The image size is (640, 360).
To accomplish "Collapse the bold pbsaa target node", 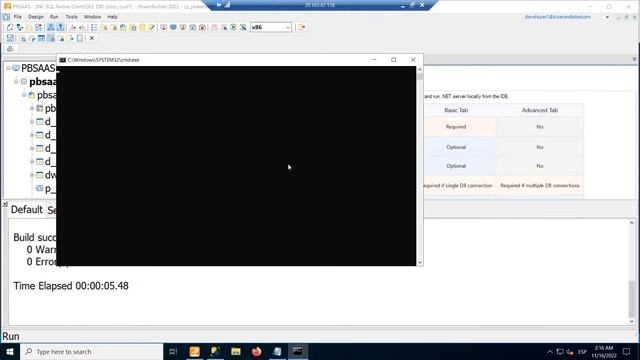I will pyautogui.click(x=16, y=82).
